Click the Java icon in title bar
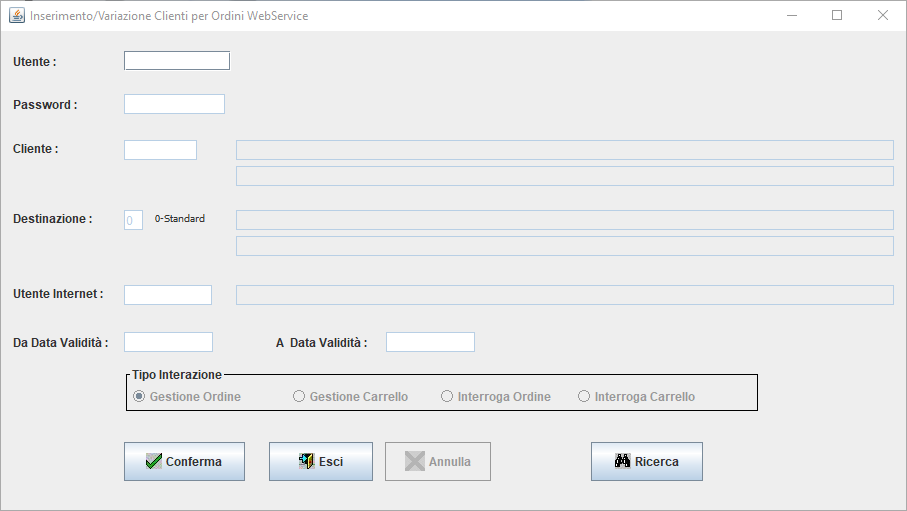Screen dimensions: 907x511 [17, 16]
